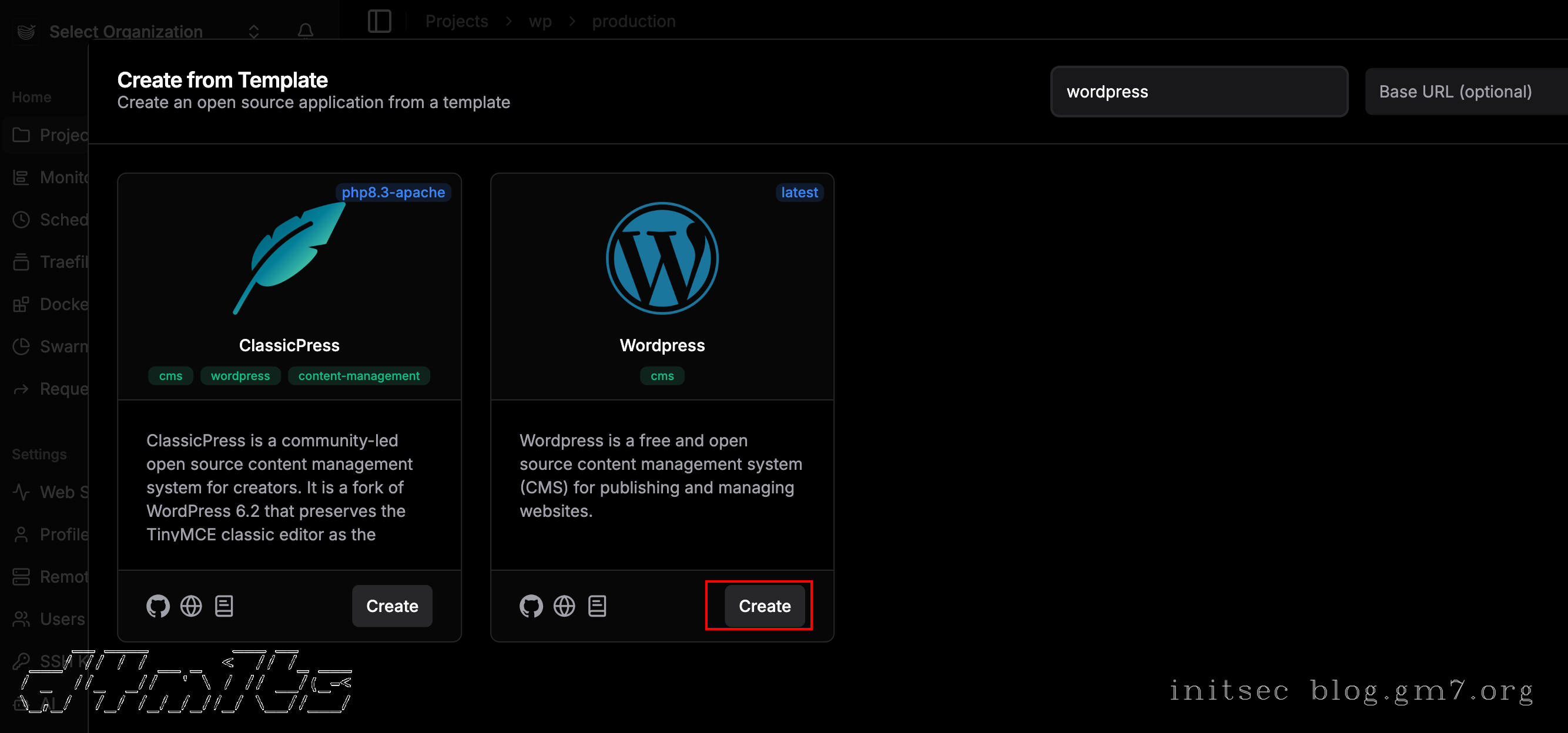1568x733 pixels.
Task: Open ClassicPress website globe icon
Action: click(x=191, y=606)
